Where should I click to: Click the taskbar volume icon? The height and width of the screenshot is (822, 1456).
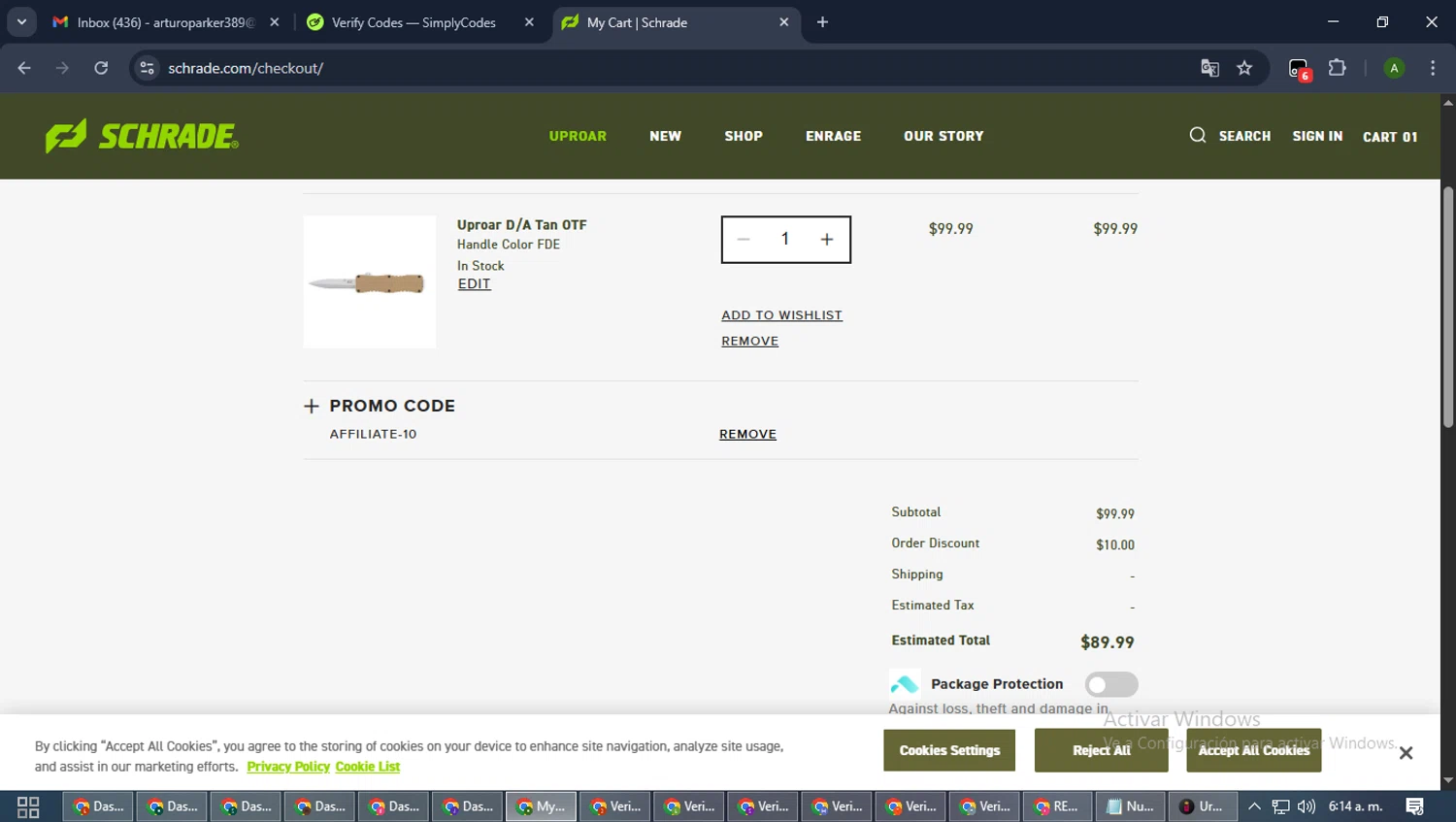[x=1307, y=806]
